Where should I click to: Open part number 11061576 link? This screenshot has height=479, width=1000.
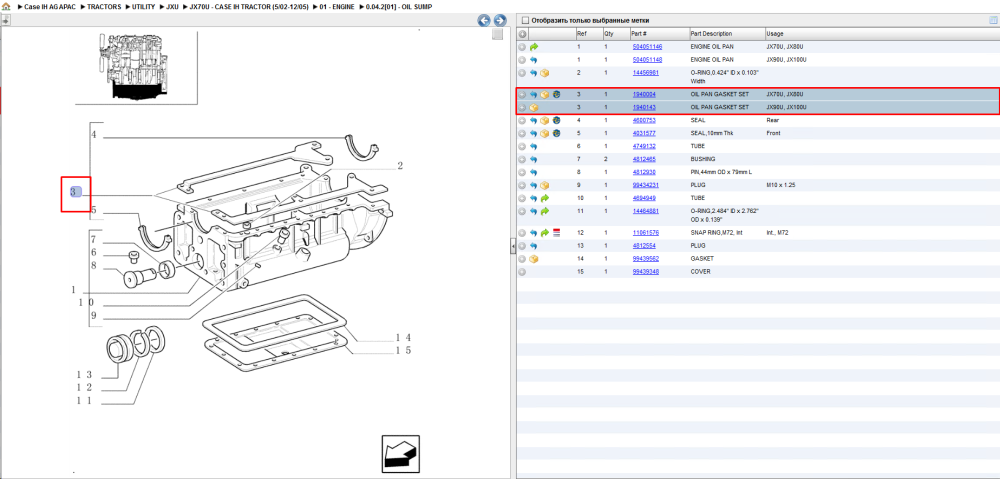[x=645, y=233]
